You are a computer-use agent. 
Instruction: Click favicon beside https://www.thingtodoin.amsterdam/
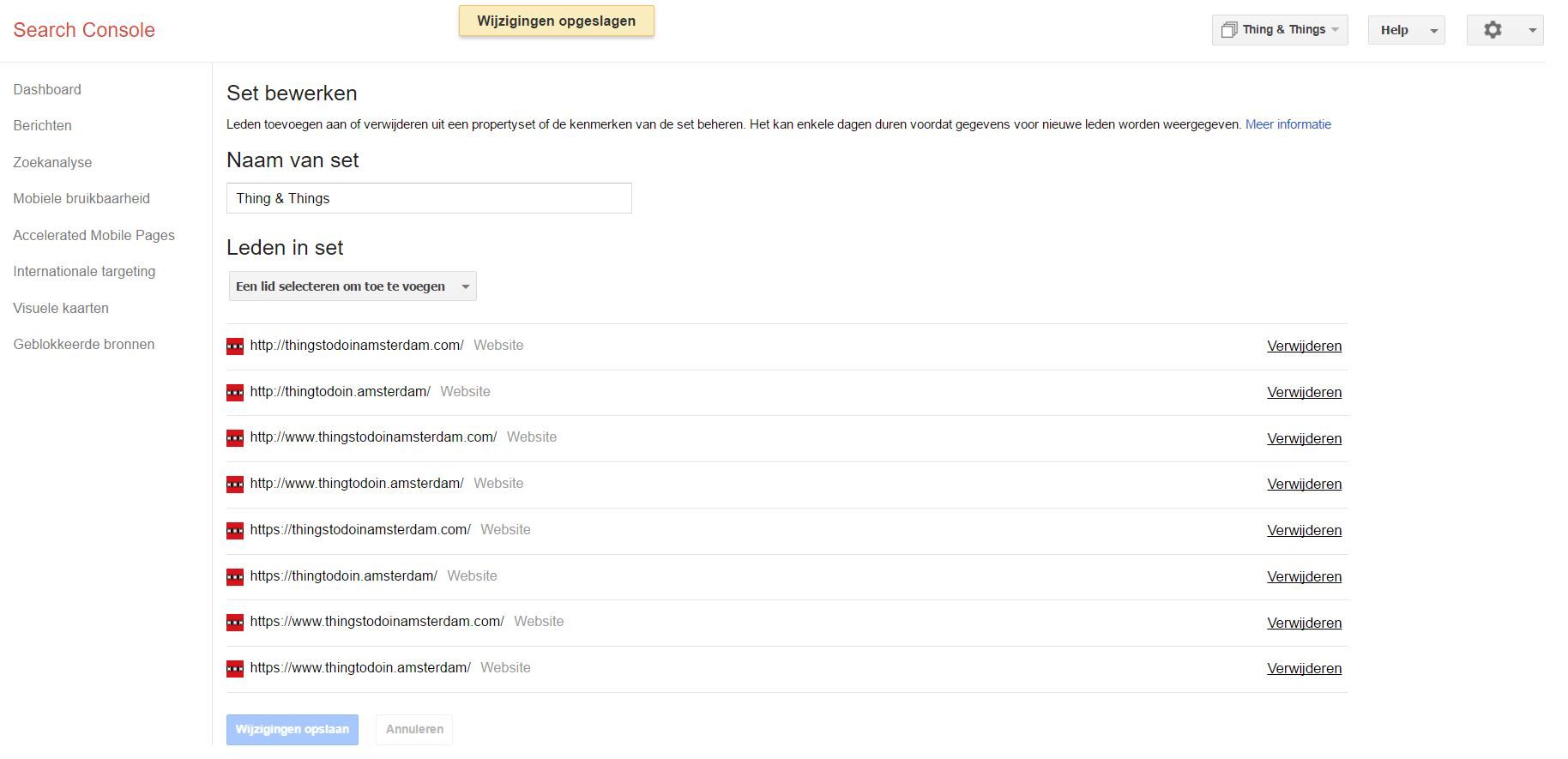tap(234, 669)
